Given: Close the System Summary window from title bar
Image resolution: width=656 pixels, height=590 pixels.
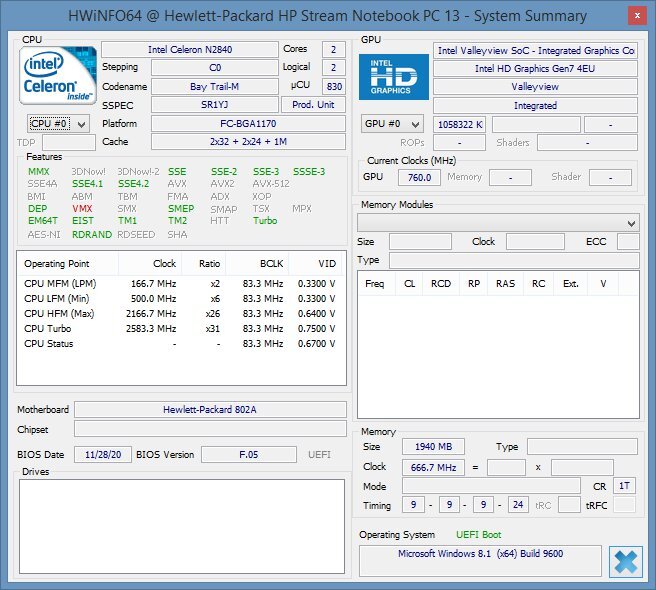Looking at the screenshot, I should point(637,16).
